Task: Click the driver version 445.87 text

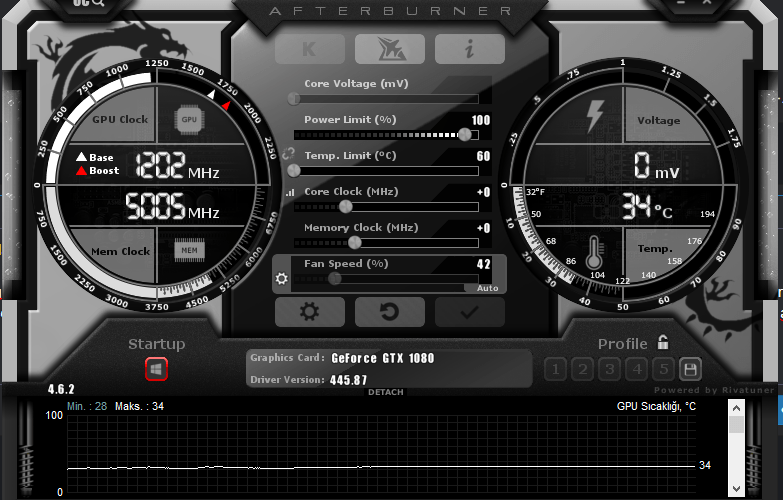Action: click(x=349, y=380)
